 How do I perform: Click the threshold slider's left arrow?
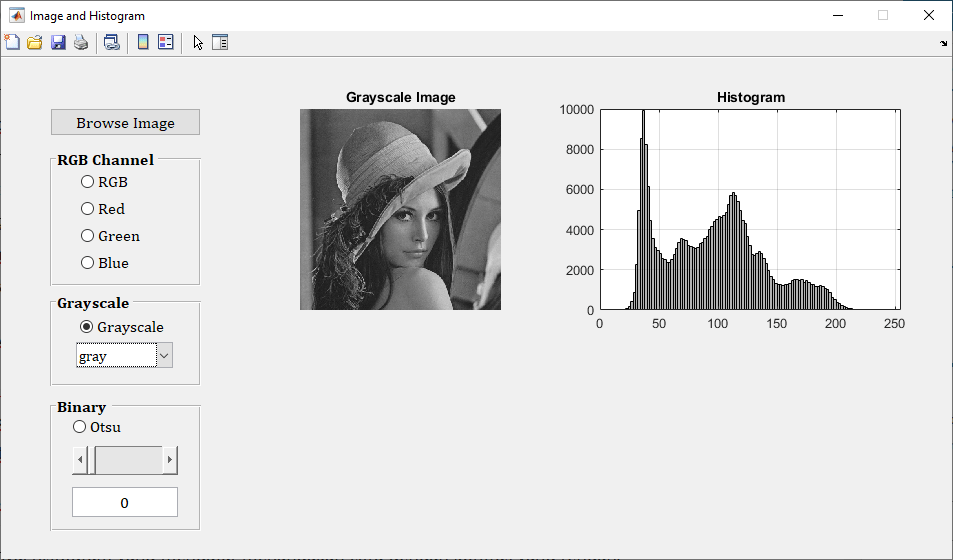(x=80, y=460)
